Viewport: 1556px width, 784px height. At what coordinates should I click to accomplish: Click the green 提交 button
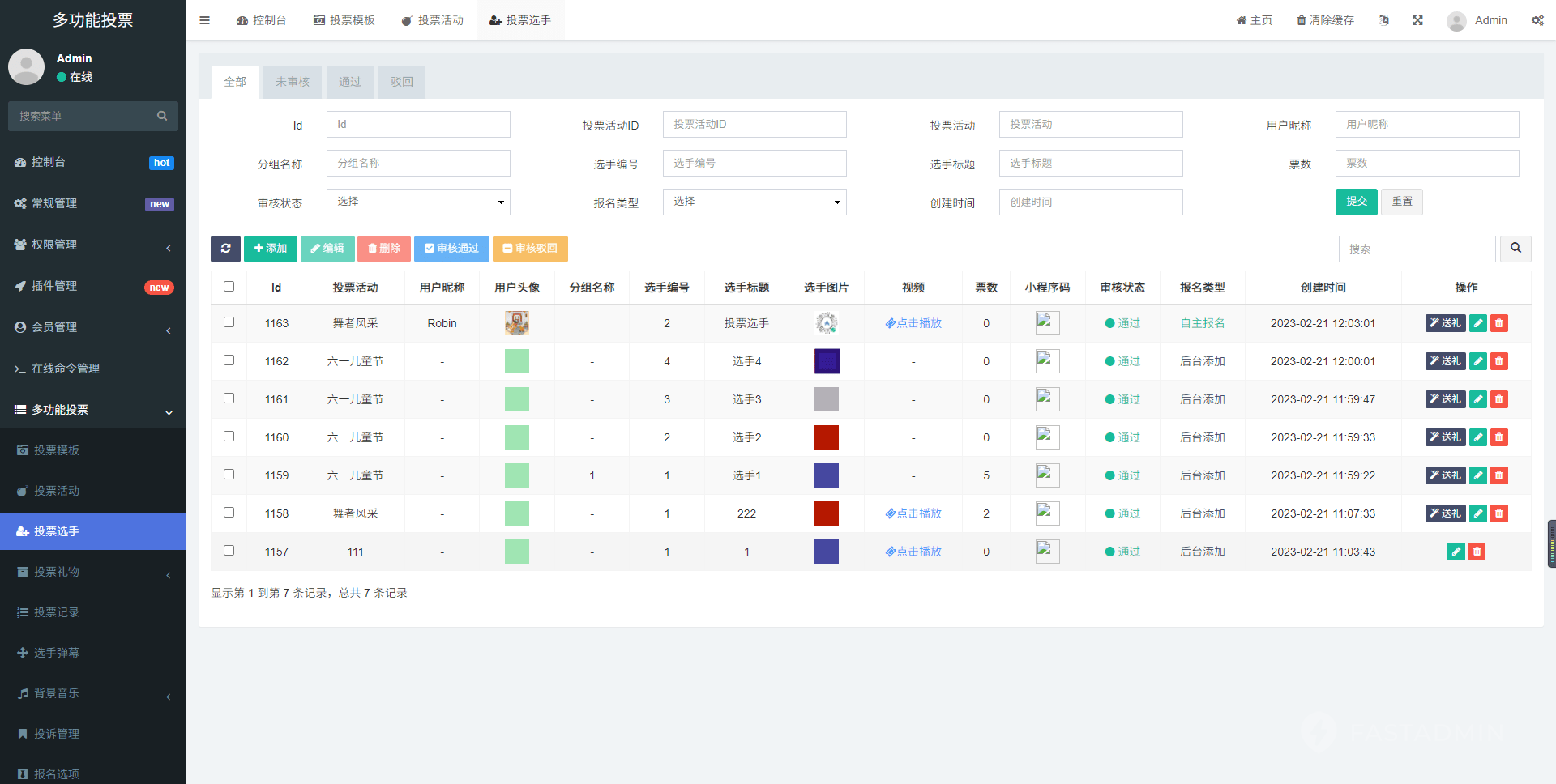pyautogui.click(x=1356, y=202)
